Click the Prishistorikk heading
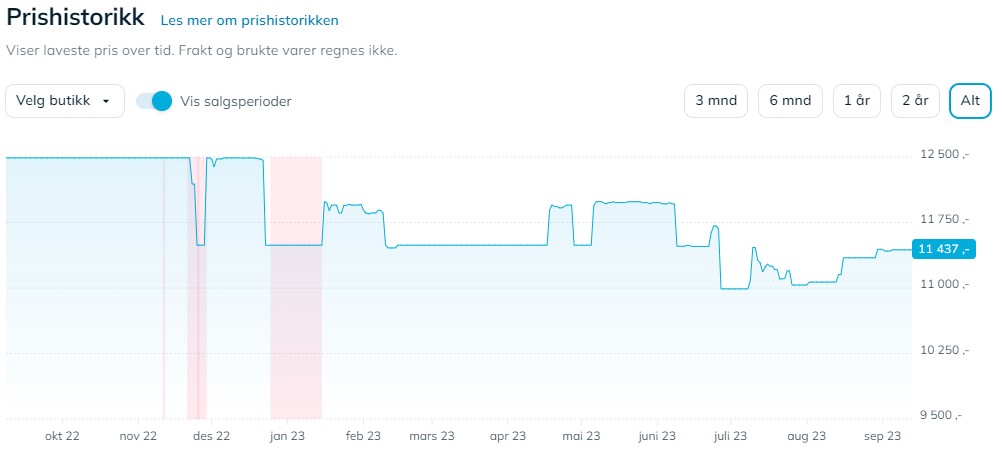Viewport: 1002px width, 459px height. (76, 19)
